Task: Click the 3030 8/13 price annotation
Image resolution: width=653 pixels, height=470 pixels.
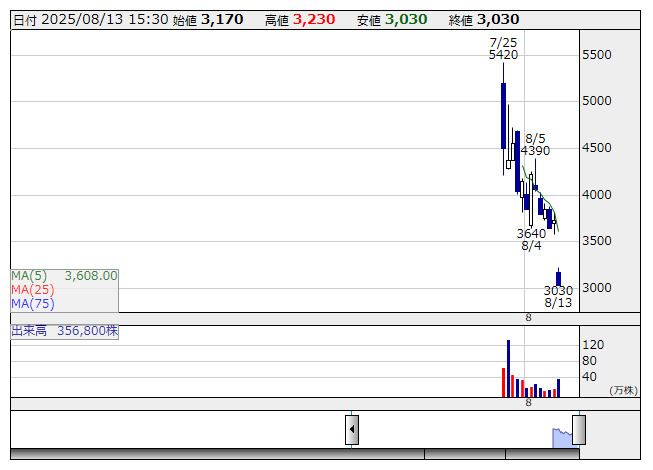Action: [x=558, y=296]
